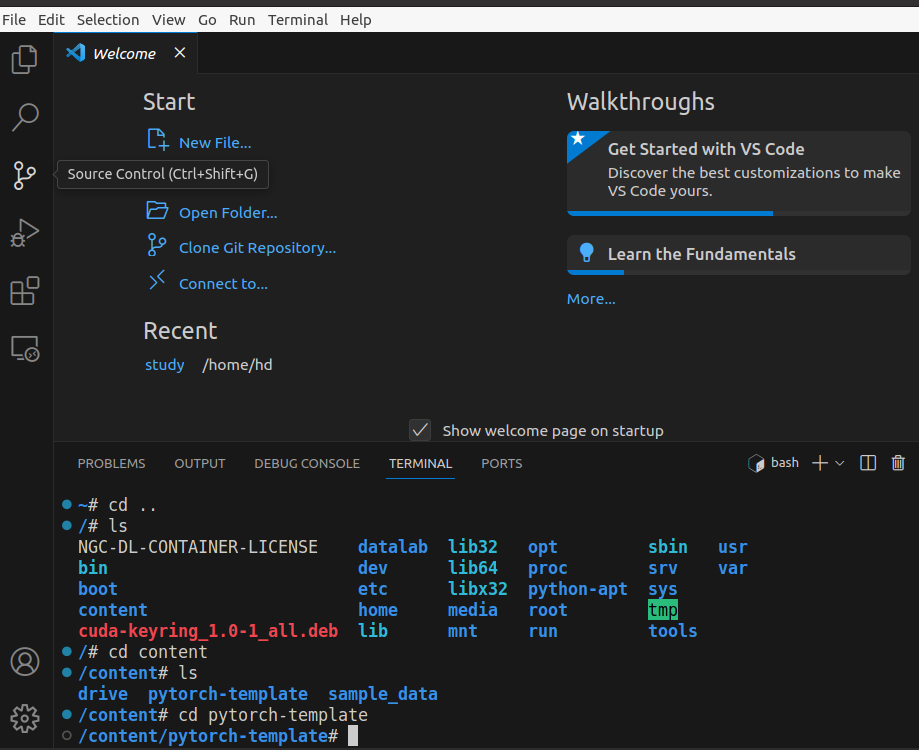The width and height of the screenshot is (919, 750).
Task: Click the terminal prompt cursor
Action: pos(353,736)
